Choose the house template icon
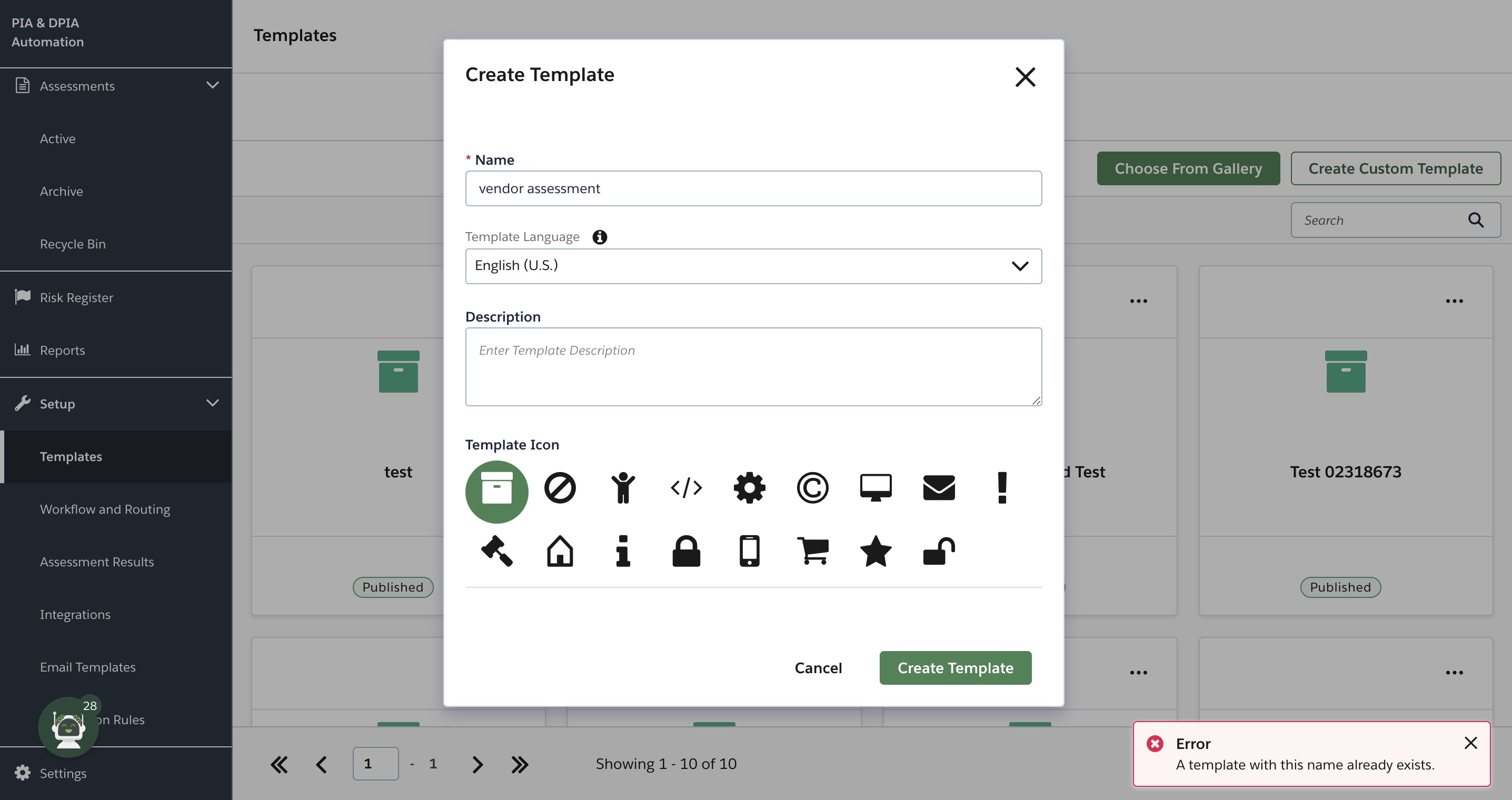 click(560, 551)
